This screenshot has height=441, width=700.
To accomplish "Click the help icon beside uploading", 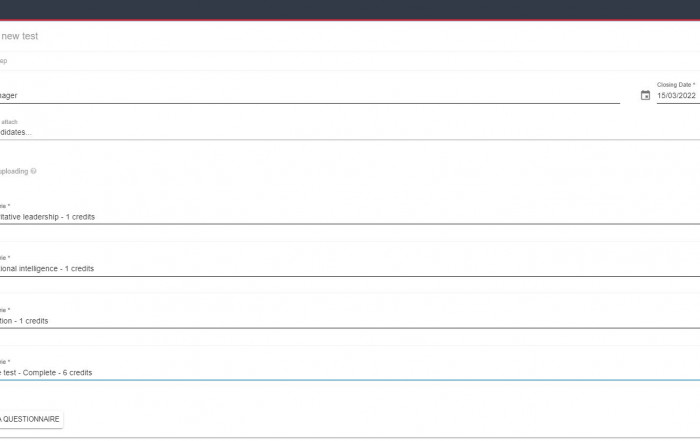I will tap(33, 171).
